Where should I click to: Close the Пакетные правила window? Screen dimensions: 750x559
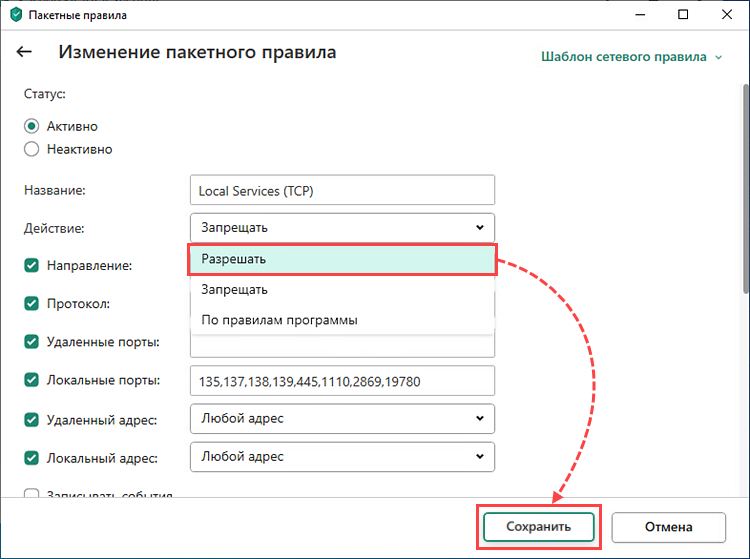pyautogui.click(x=727, y=15)
